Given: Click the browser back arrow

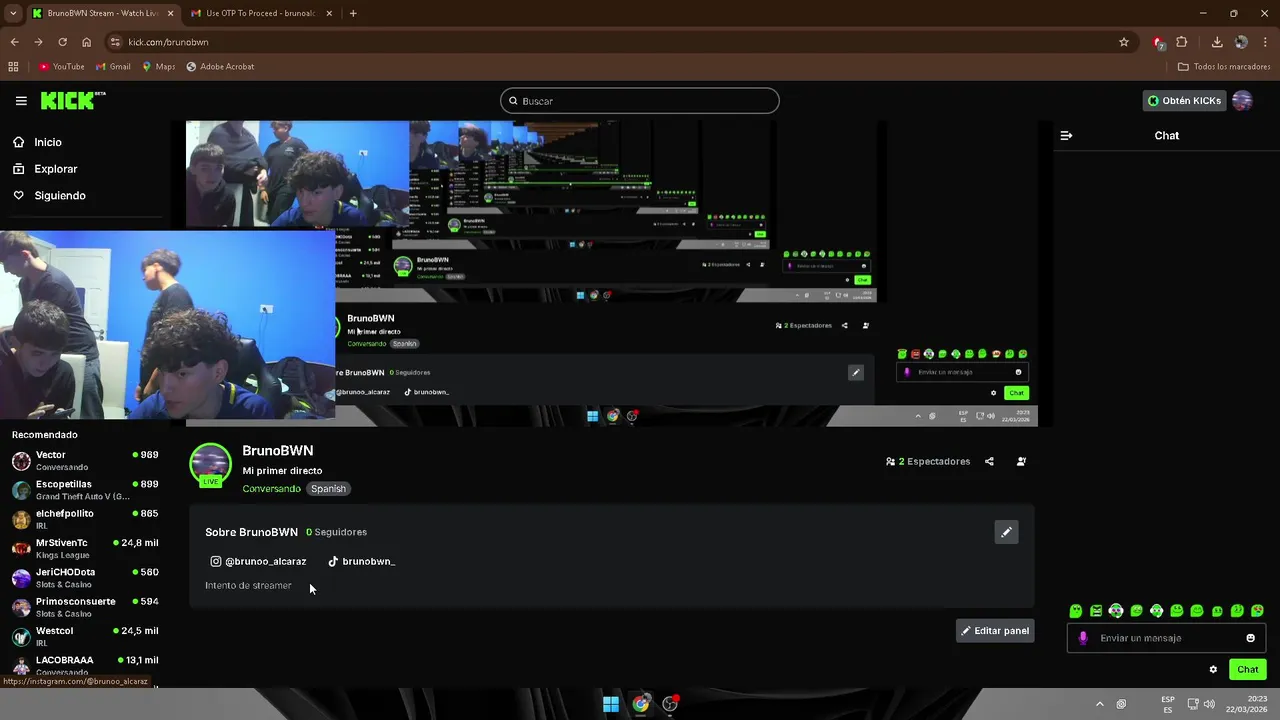Looking at the screenshot, I should coord(14,42).
